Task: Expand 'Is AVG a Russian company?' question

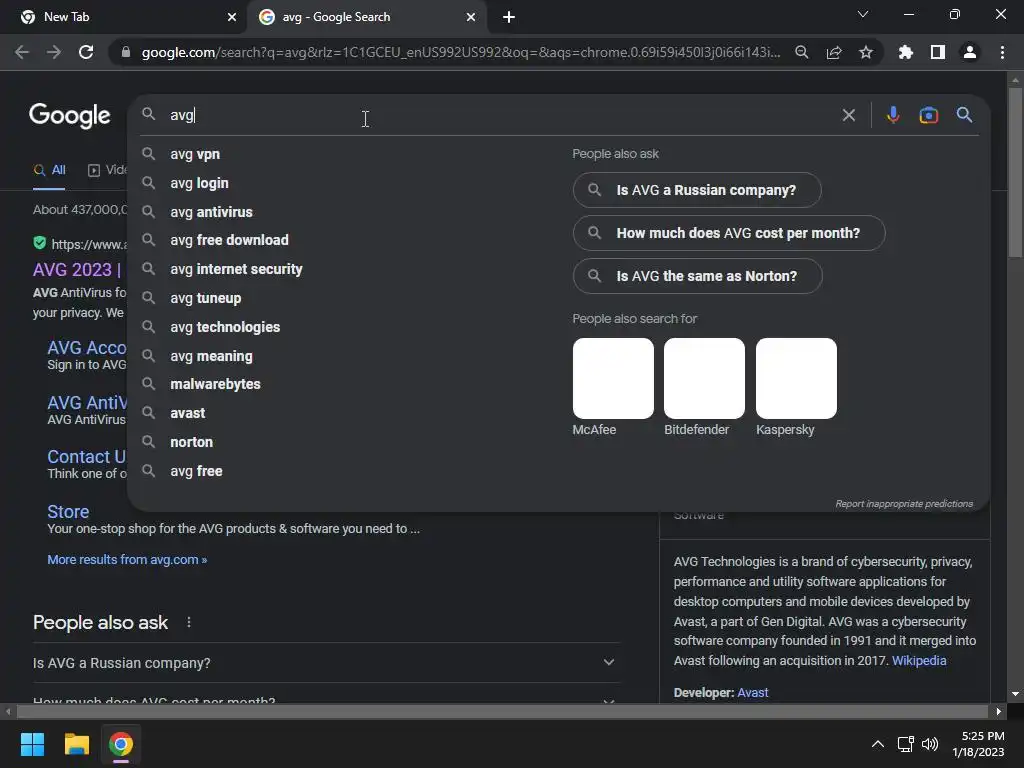Action: (x=326, y=663)
